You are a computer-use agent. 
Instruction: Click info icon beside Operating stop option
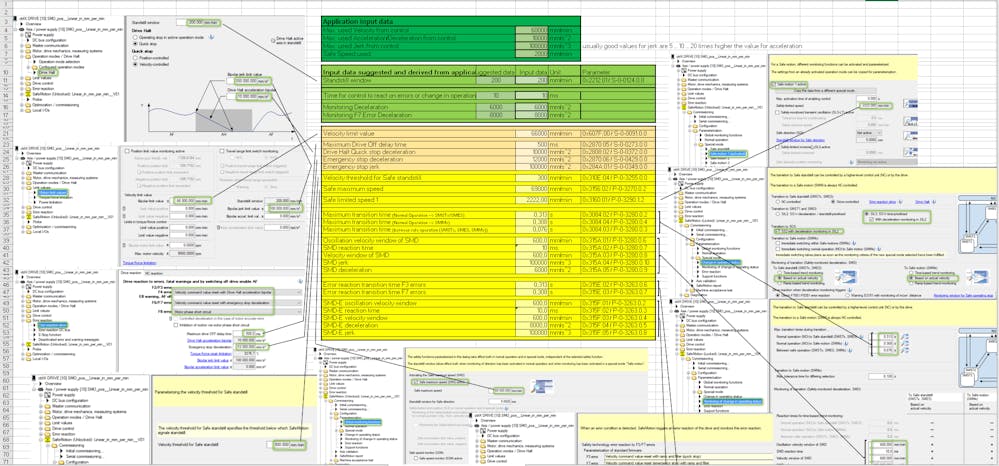point(212,37)
